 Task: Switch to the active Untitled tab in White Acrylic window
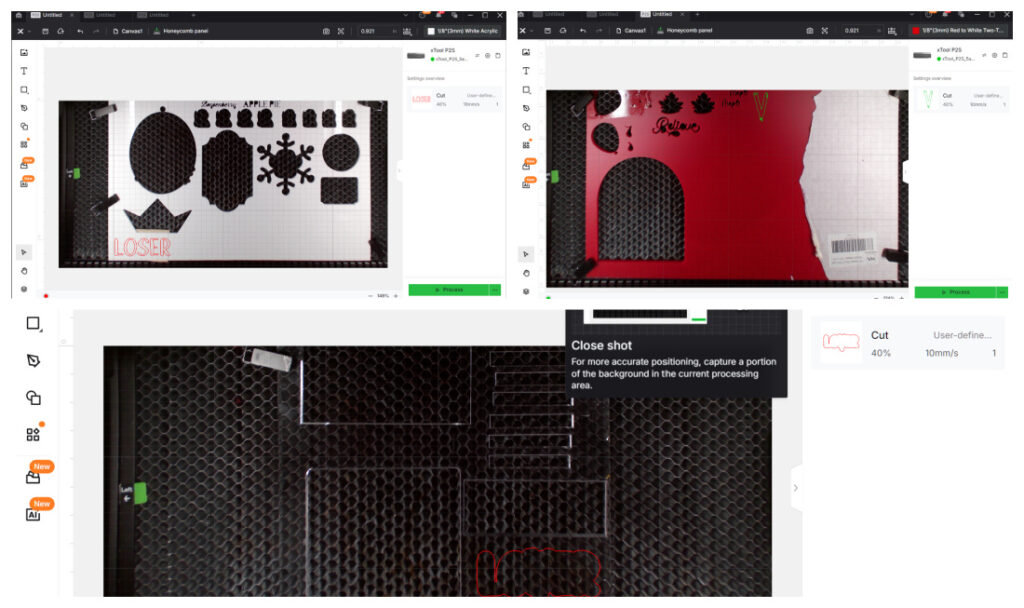pyautogui.click(x=48, y=15)
